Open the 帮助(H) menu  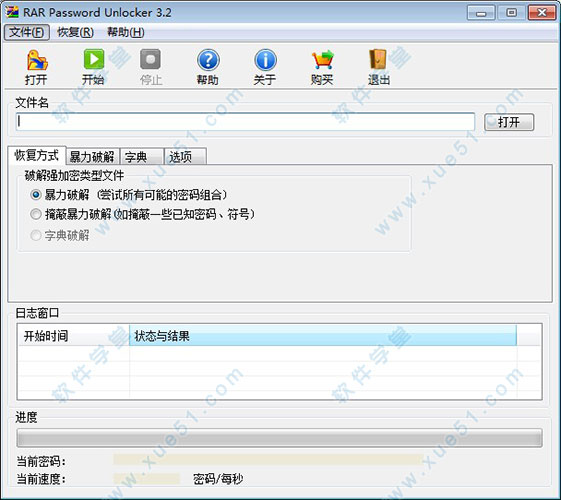point(126,33)
